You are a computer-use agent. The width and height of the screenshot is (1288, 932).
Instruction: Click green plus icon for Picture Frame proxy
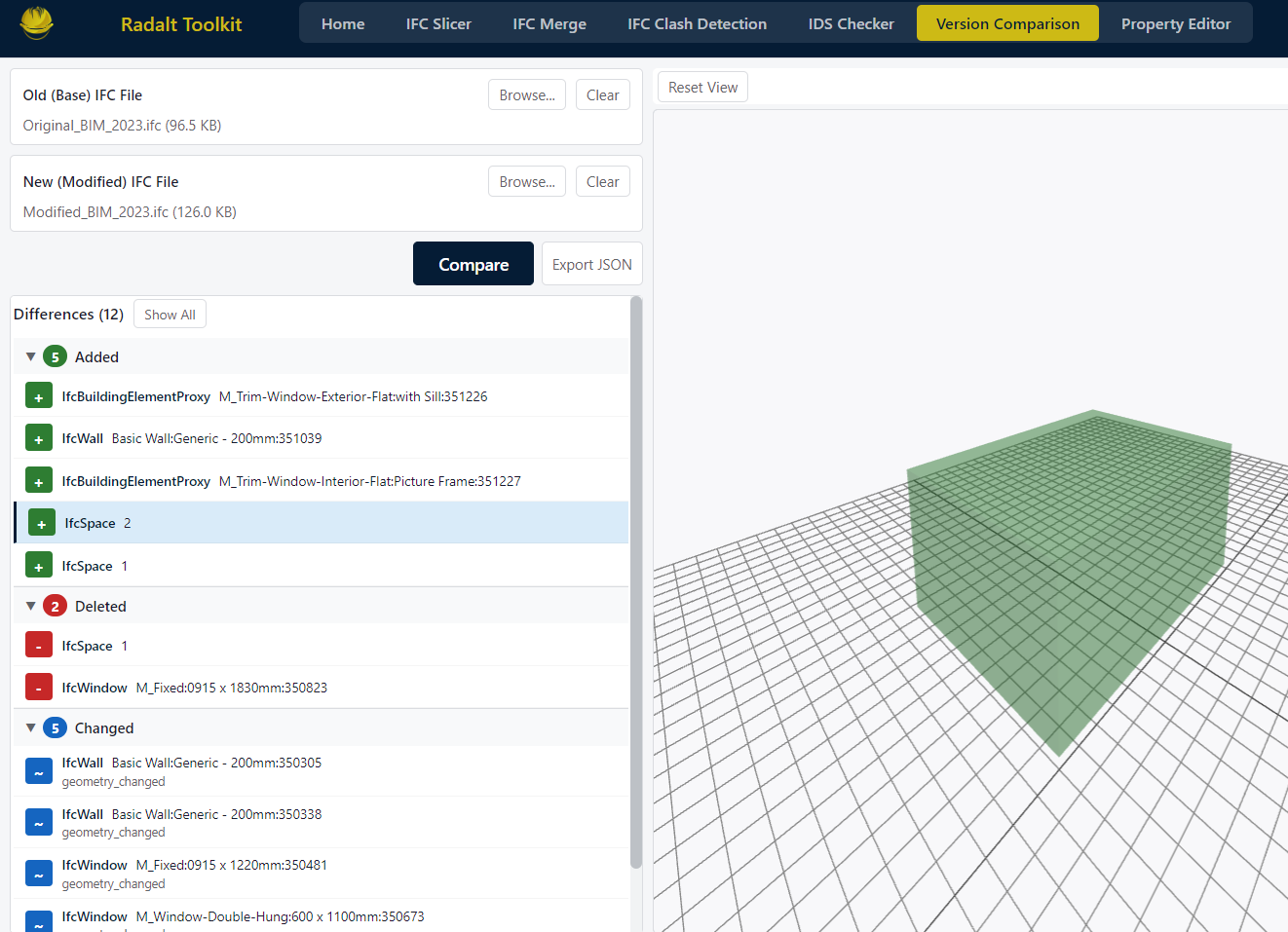click(x=39, y=482)
